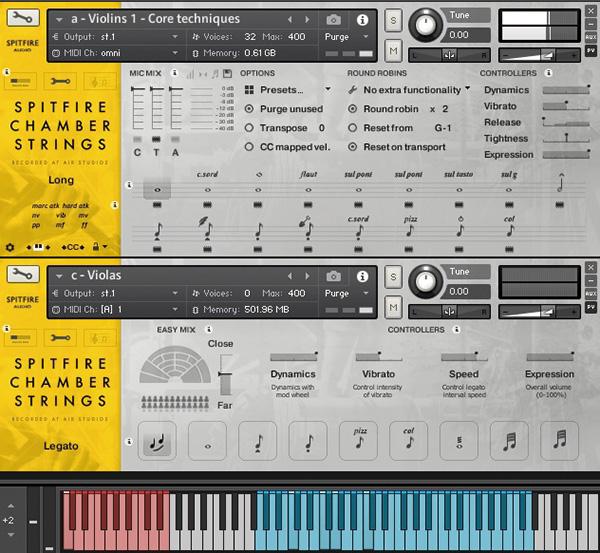This screenshot has width=600, height=553.
Task: Click the Tune knob for Violas
Action: [425, 282]
